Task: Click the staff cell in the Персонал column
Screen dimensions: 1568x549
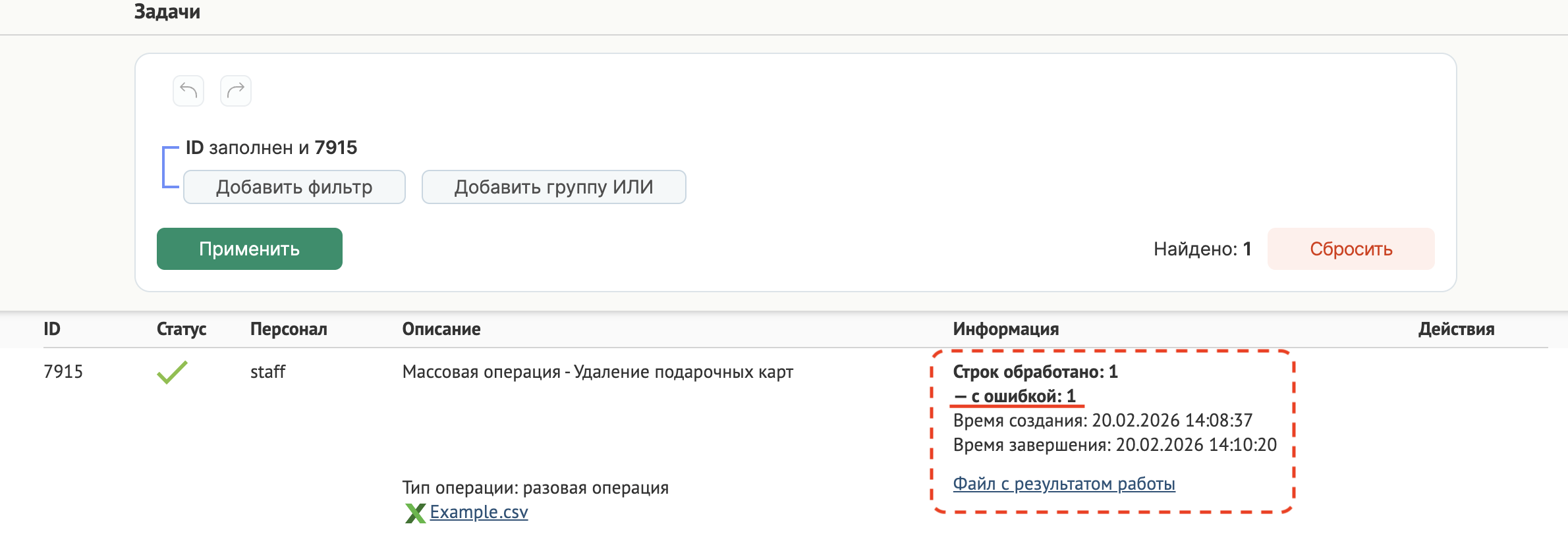Action: 267,372
